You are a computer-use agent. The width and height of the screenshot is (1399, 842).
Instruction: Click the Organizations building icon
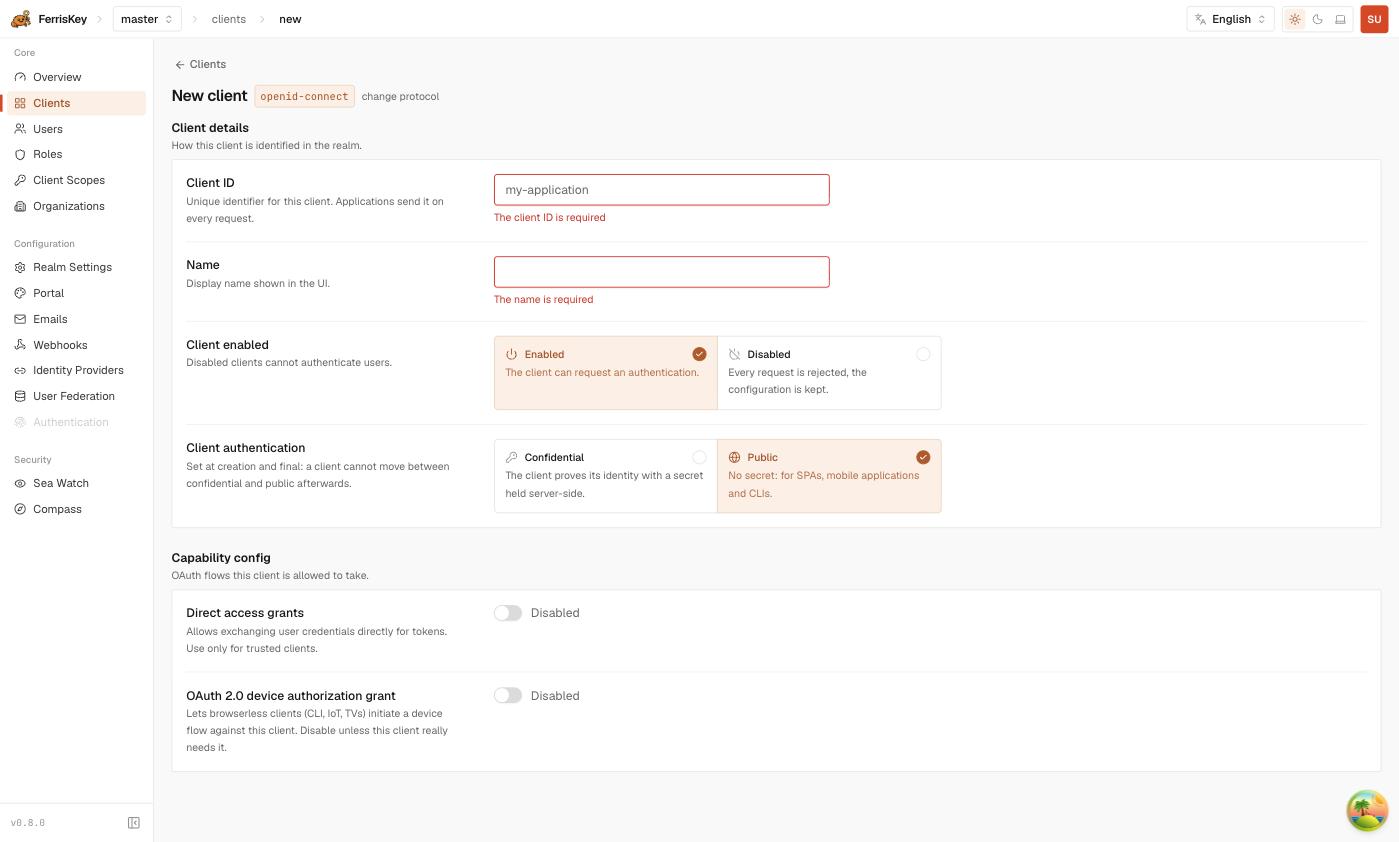tap(20, 206)
